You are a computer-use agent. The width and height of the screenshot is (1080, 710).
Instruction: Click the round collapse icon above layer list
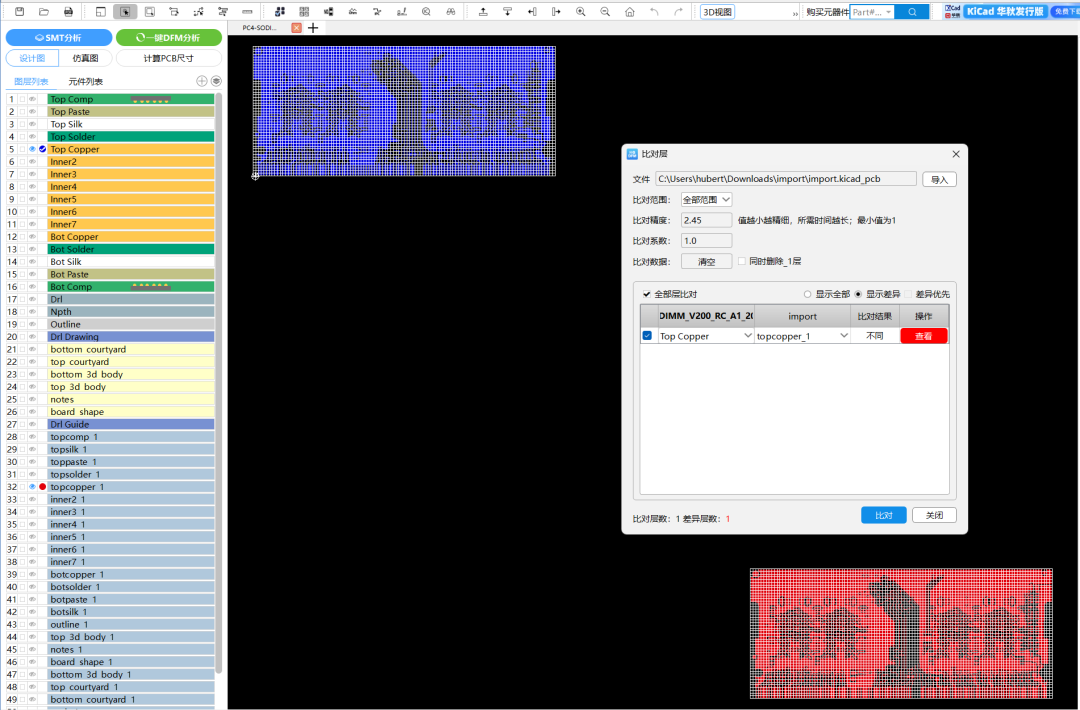tap(216, 81)
